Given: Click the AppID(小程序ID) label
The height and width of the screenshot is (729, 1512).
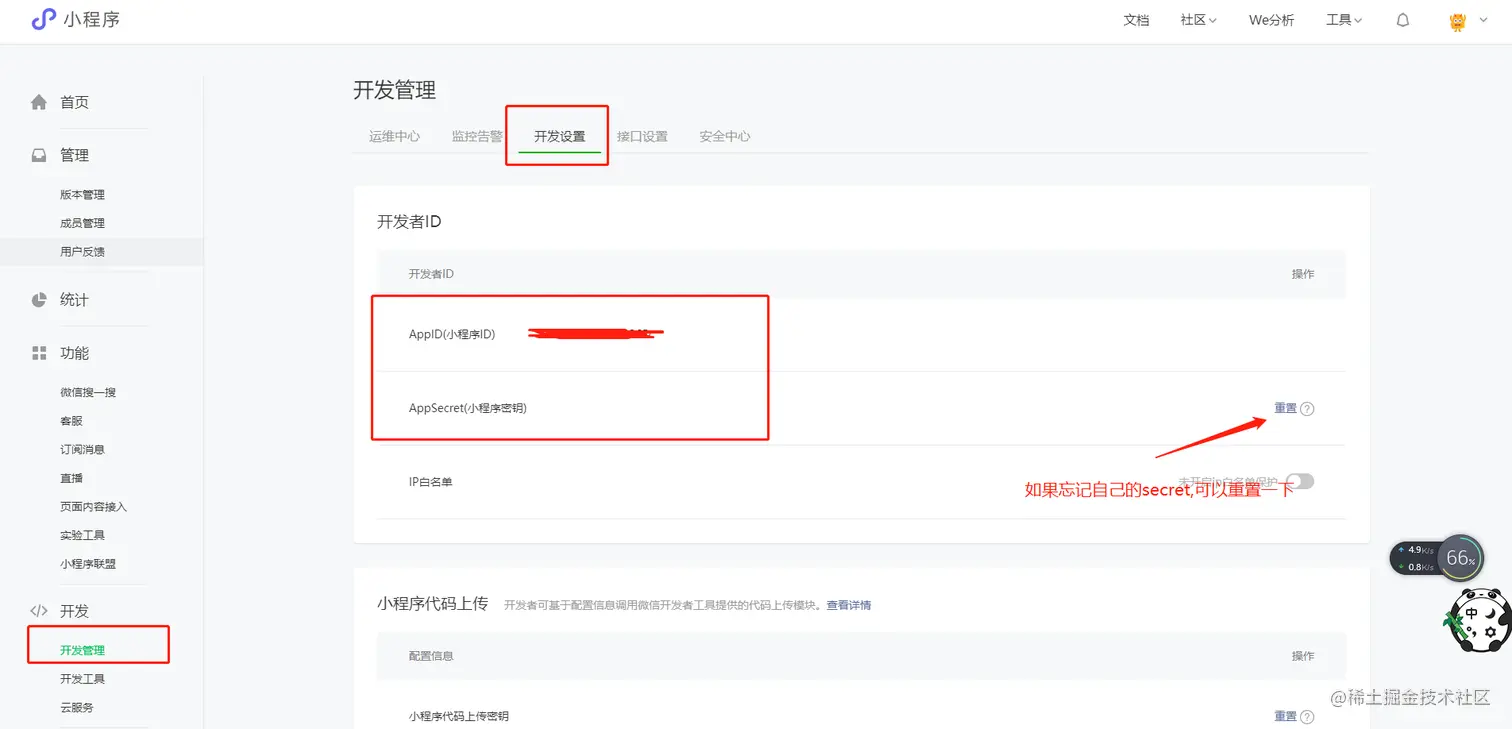Looking at the screenshot, I should point(452,335).
